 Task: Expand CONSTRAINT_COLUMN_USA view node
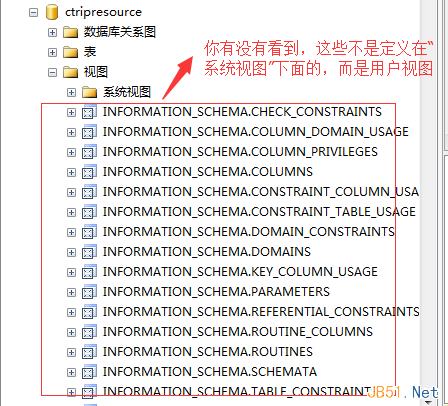pyautogui.click(x=71, y=192)
